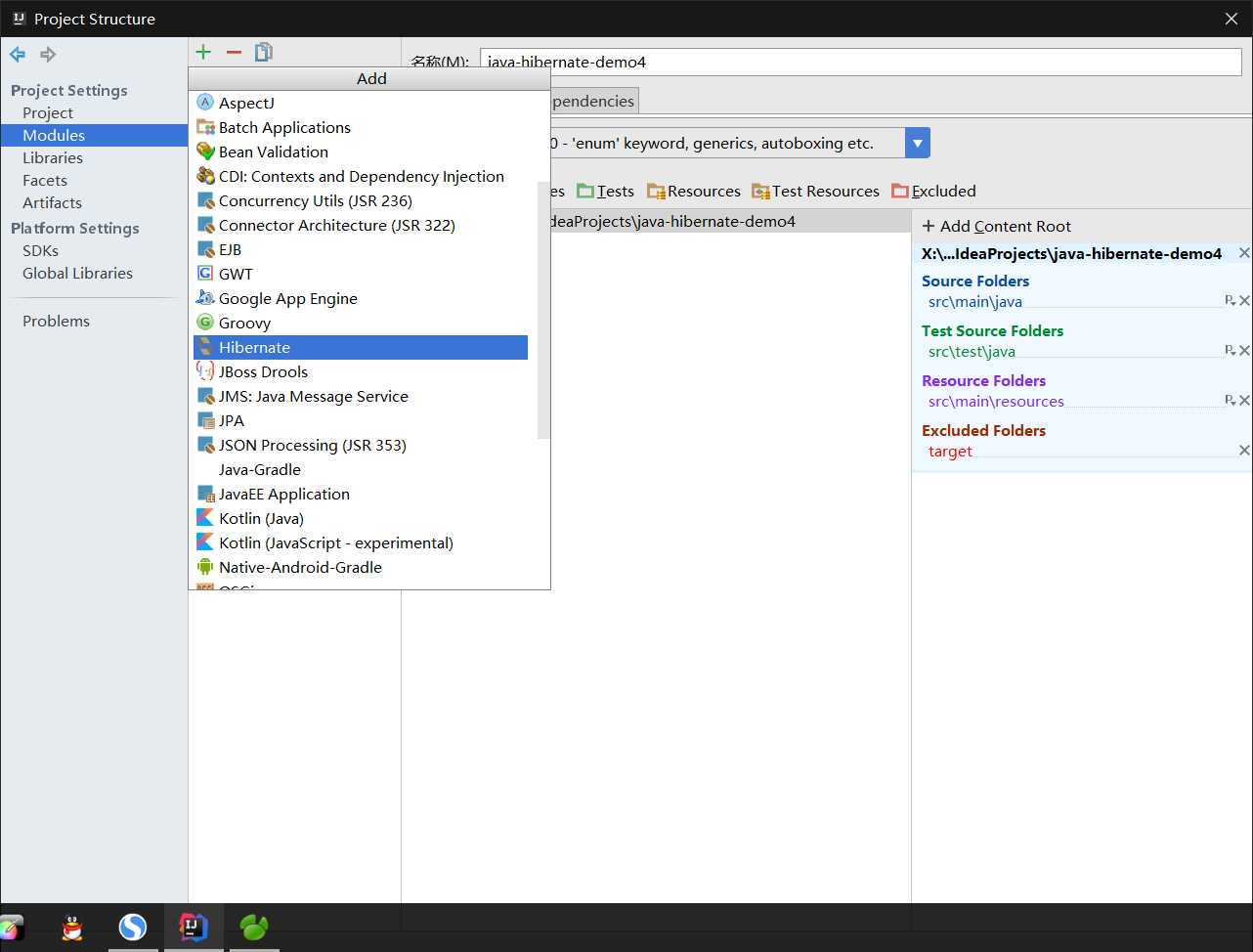Select Bean Validation in Add popup
Image resolution: width=1253 pixels, height=952 pixels.
pos(361,151)
